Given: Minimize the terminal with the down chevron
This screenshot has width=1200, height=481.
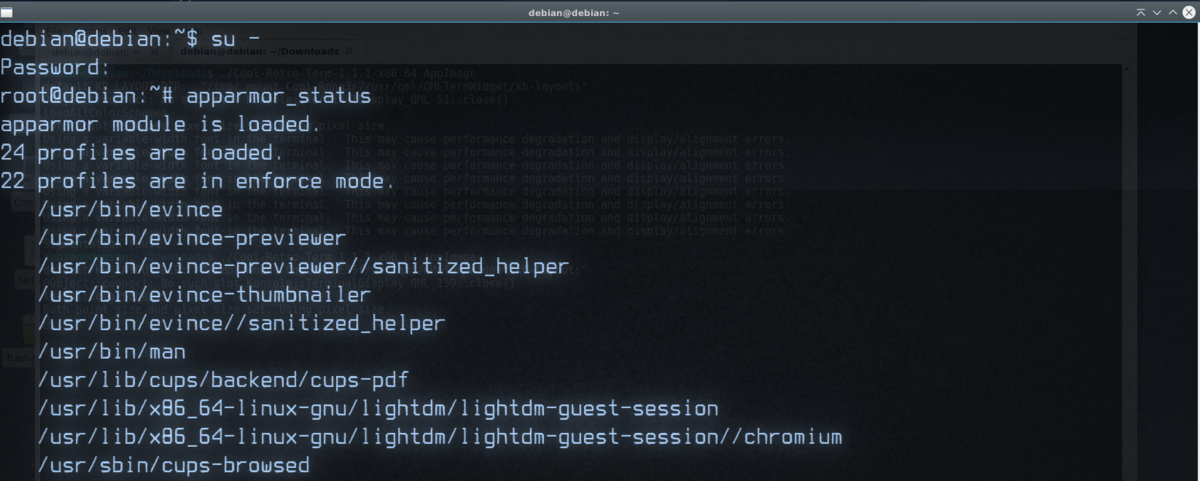Looking at the screenshot, I should tap(1158, 11).
